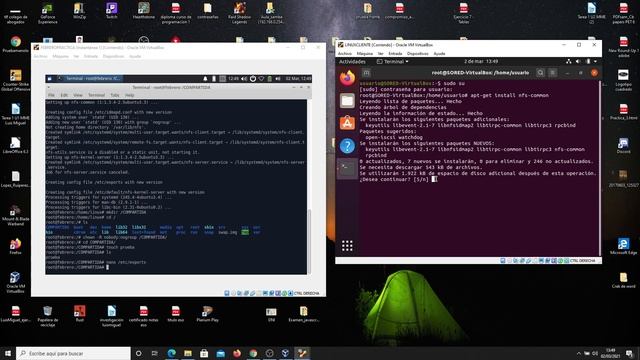Viewport: 640px width, 360px height.
Task: Select Hearthstone desktop icon
Action: coord(143,11)
